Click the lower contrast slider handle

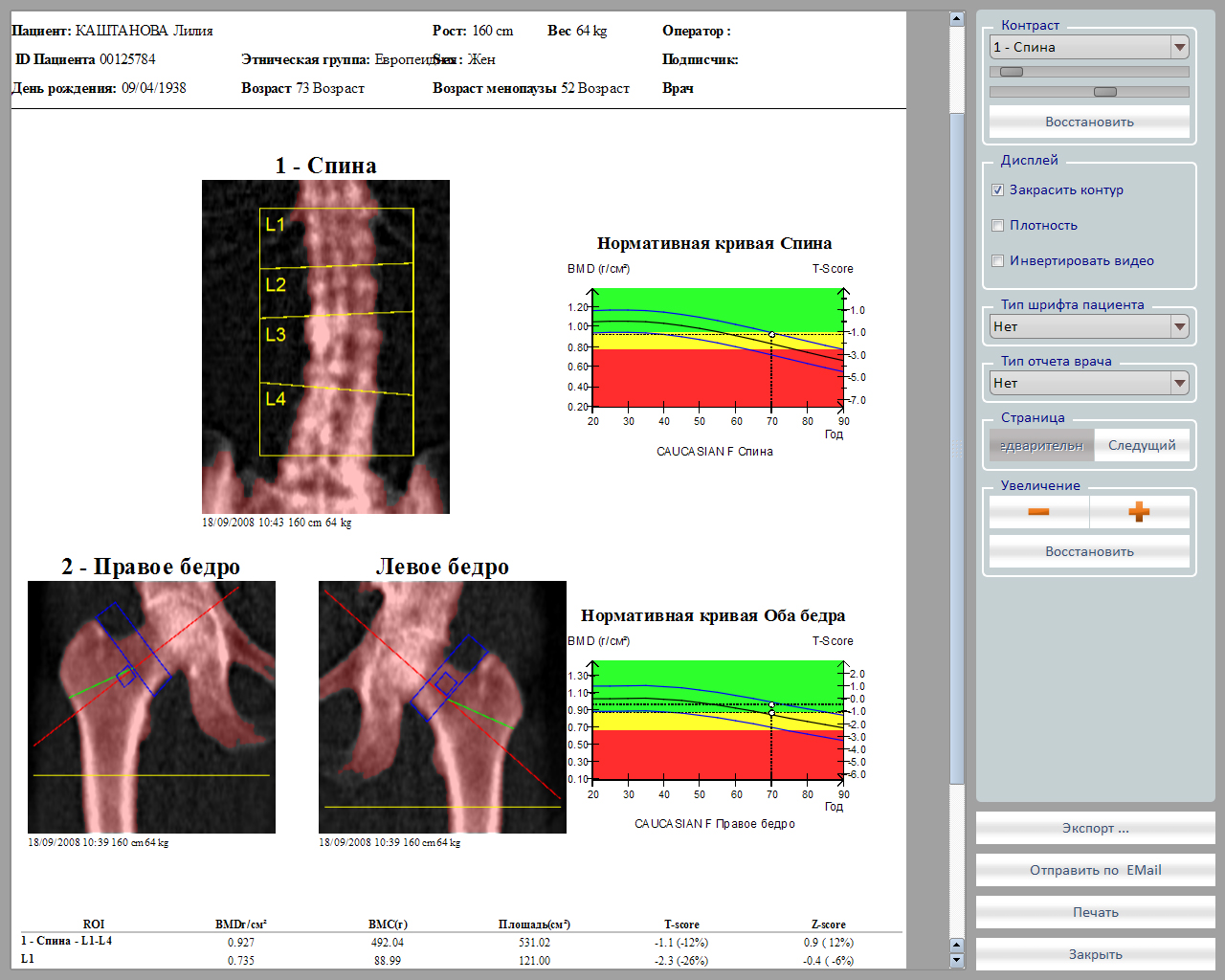point(1104,92)
